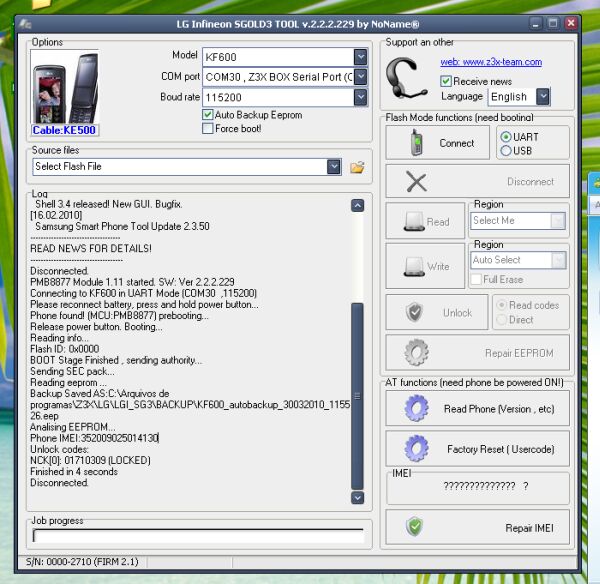The height and width of the screenshot is (584, 600).
Task: Click 'READ NEWS FOR DETAILS!' log line
Action: tap(91, 248)
